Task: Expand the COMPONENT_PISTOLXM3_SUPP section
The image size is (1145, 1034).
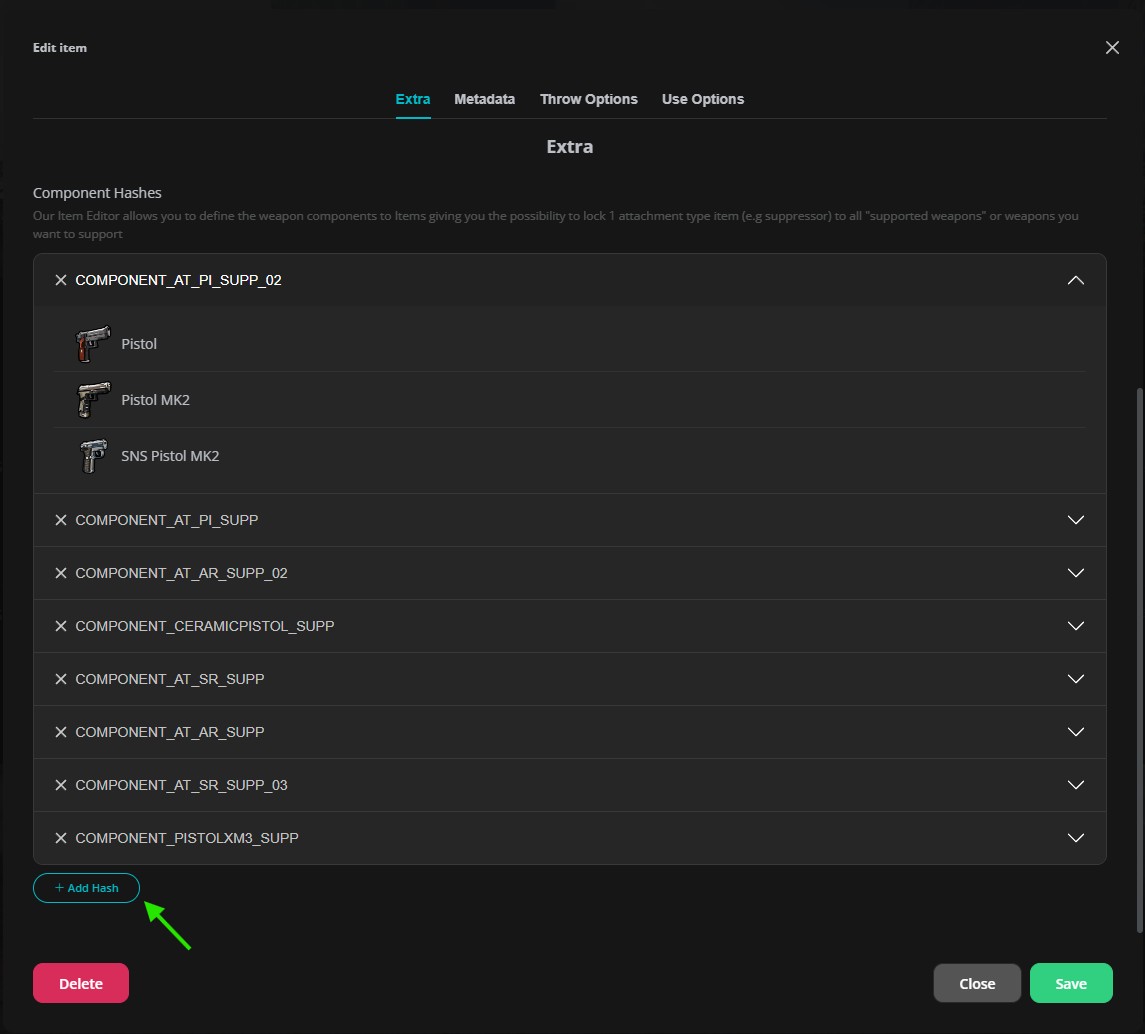Action: click(x=1076, y=837)
